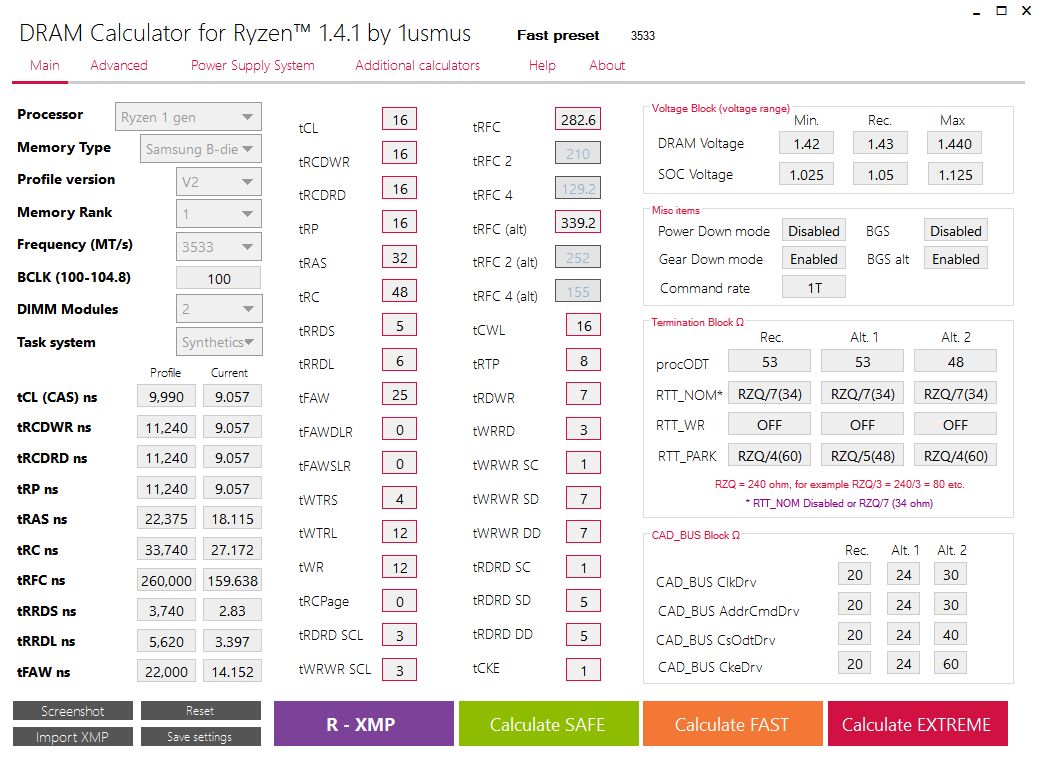Viewport: 1043px width, 764px height.
Task: Expand the Memory Type dropdown
Action: coord(201,149)
